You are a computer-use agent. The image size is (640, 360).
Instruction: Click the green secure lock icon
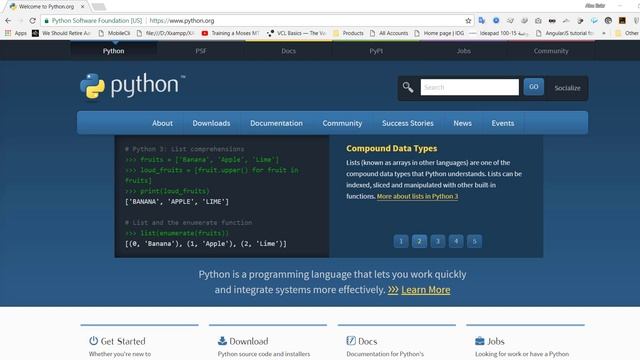47,20
